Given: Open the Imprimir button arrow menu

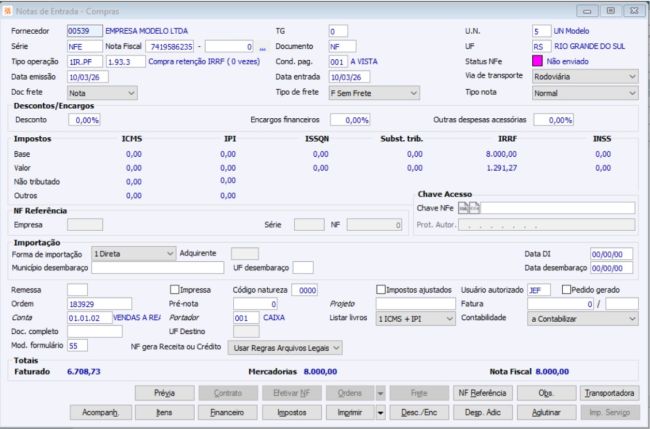Looking at the screenshot, I should [381, 412].
